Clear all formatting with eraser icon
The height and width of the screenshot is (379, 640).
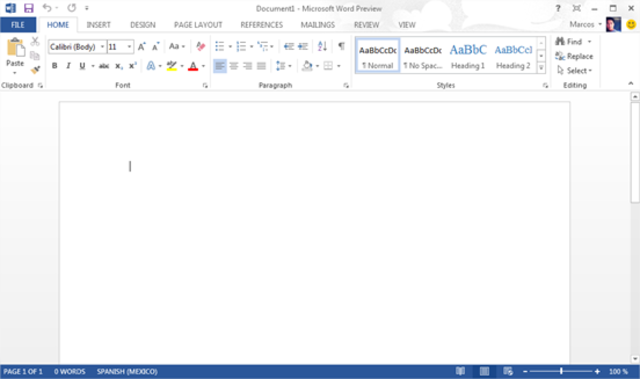(x=200, y=47)
